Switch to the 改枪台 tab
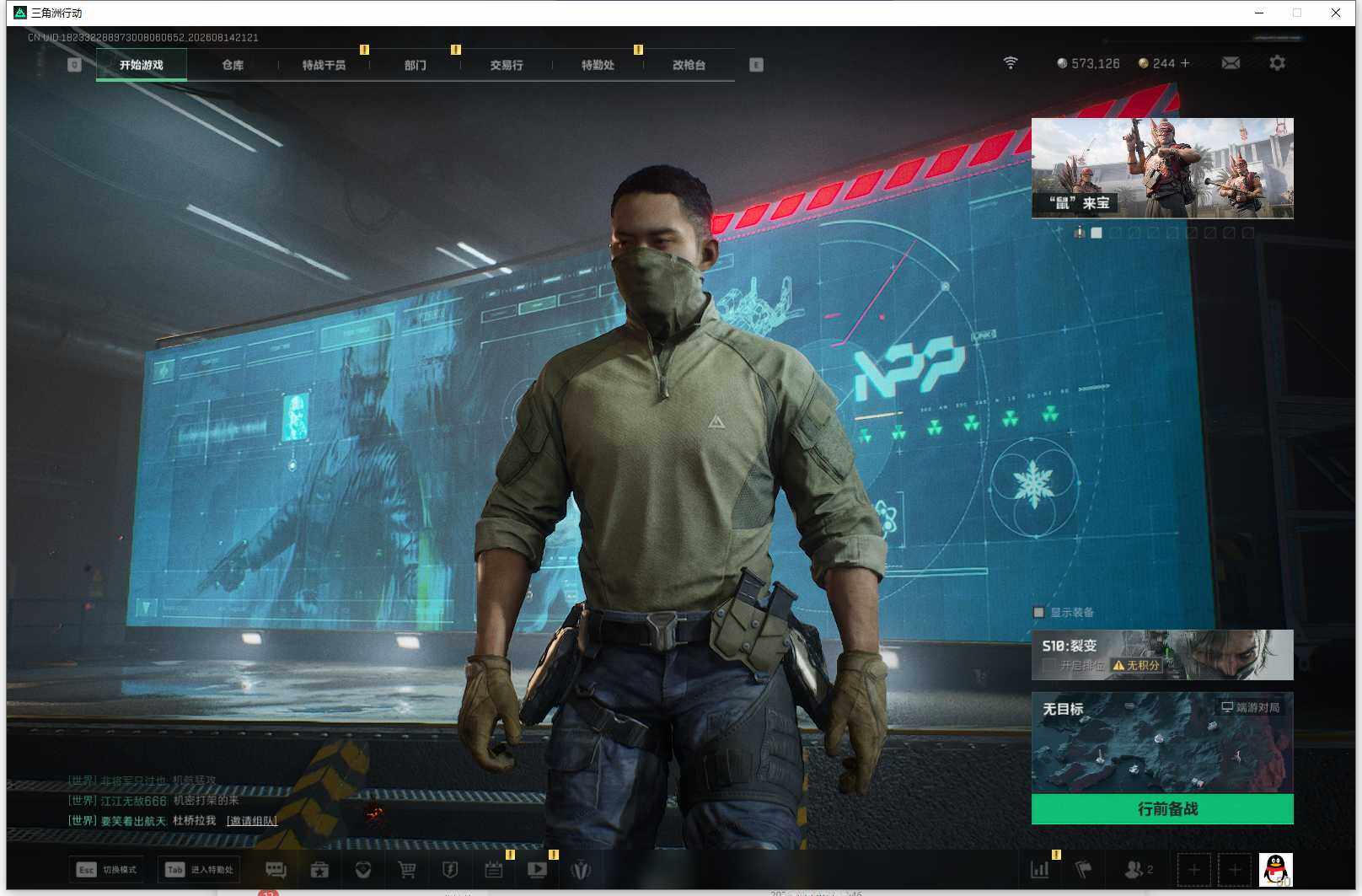The height and width of the screenshot is (896, 1362). tap(689, 65)
